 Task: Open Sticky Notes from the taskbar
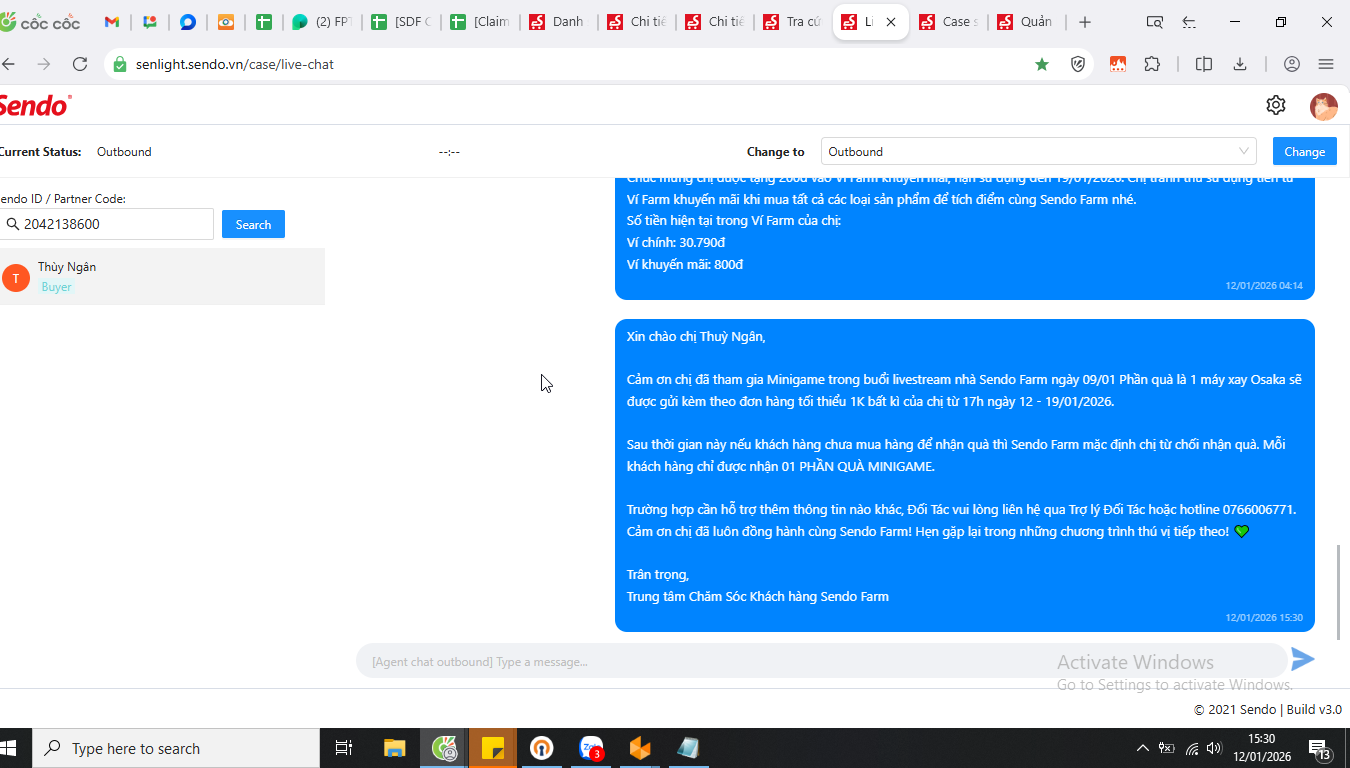[493, 748]
